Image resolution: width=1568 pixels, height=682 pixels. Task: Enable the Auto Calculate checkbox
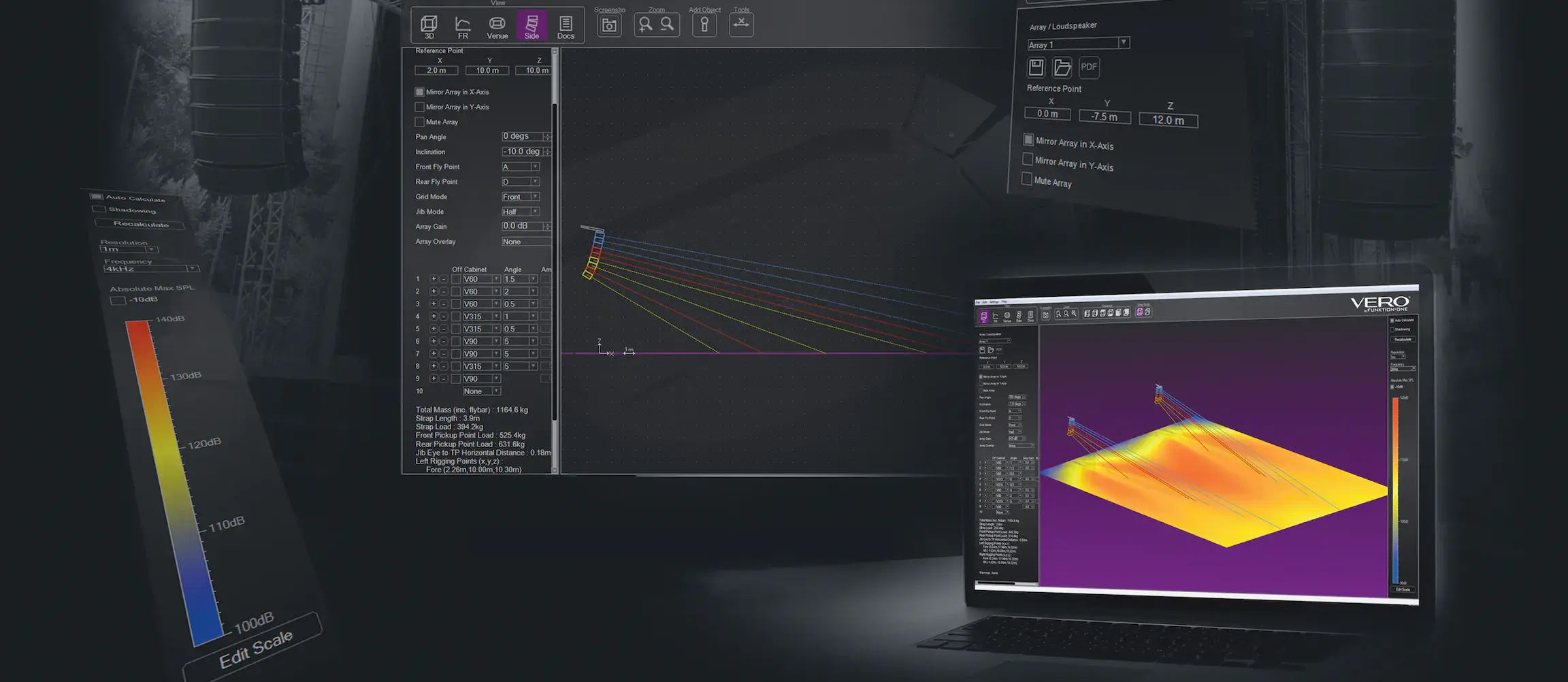coord(97,197)
